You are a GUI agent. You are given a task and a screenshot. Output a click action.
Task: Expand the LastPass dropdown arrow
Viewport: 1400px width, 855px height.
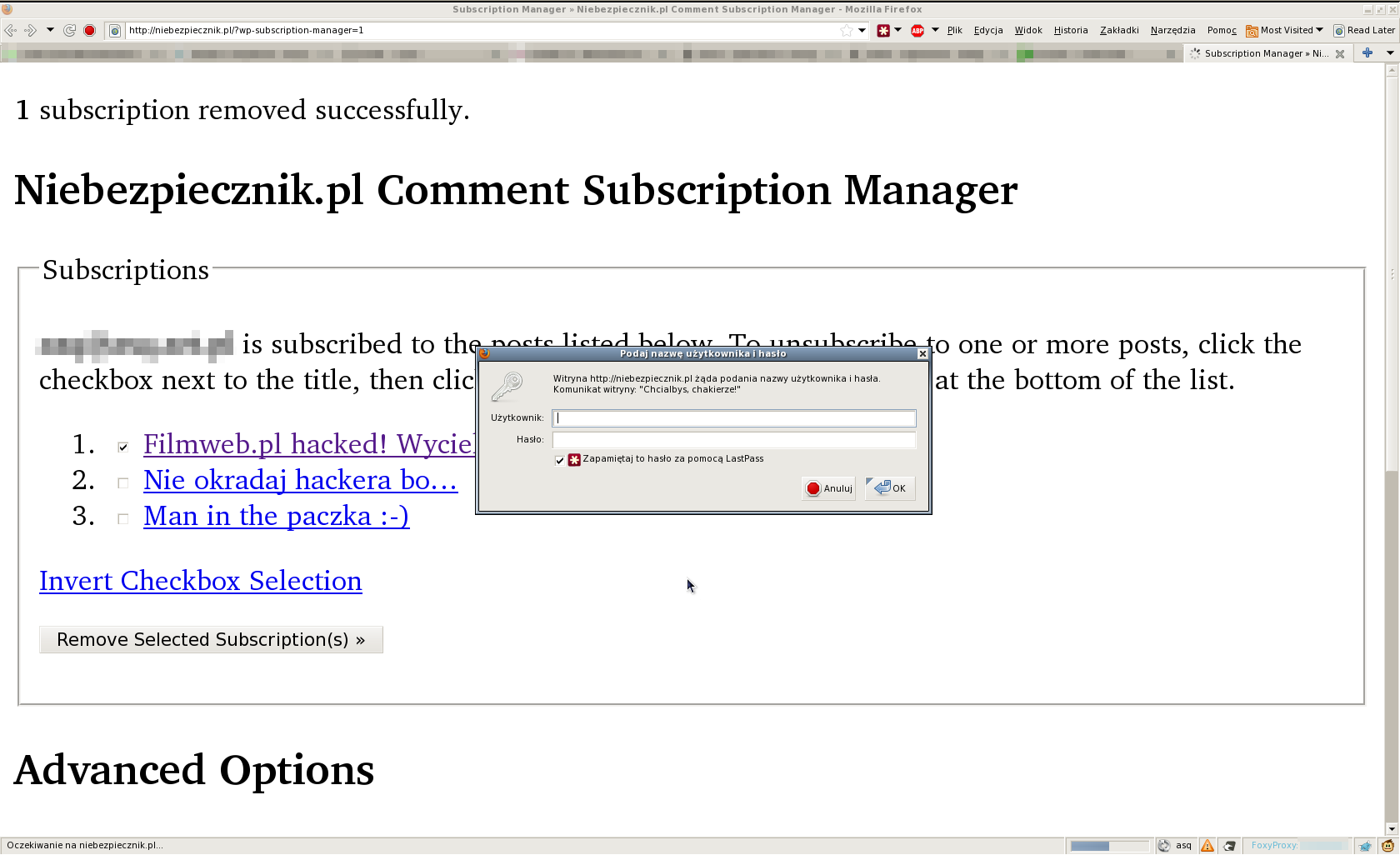pyautogui.click(x=897, y=30)
